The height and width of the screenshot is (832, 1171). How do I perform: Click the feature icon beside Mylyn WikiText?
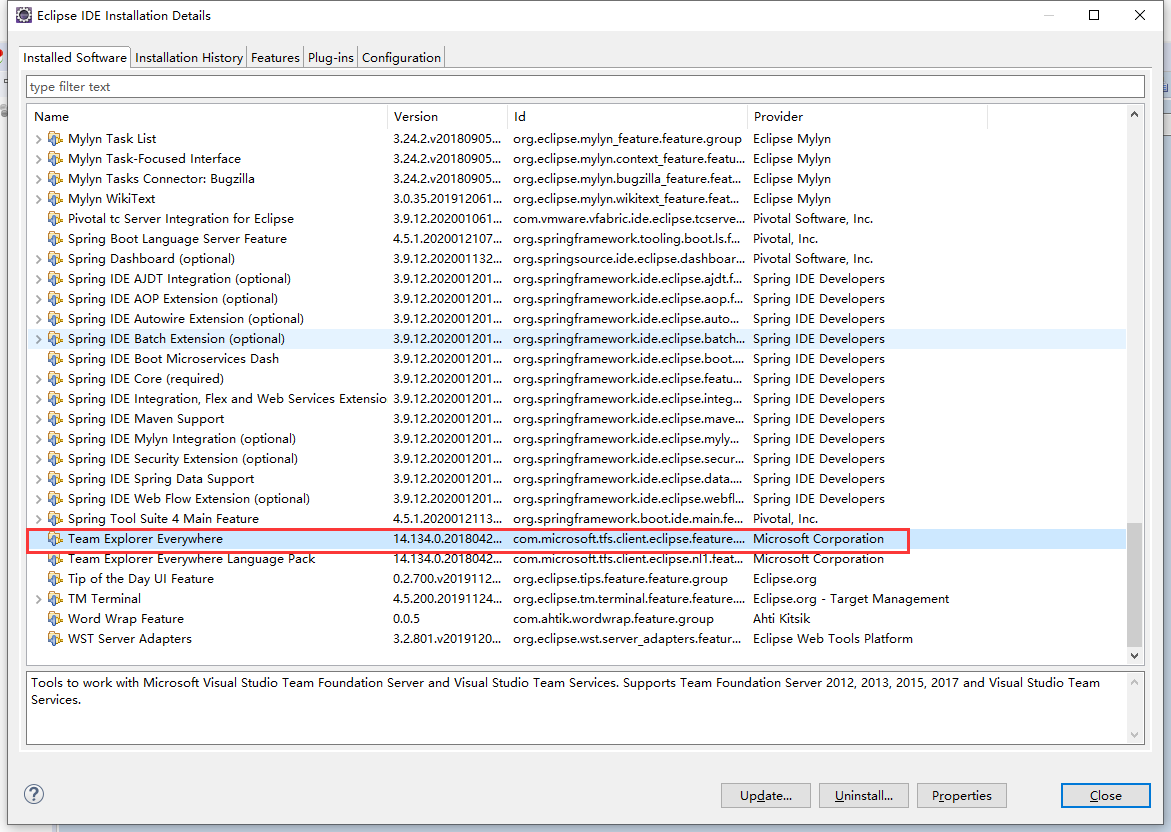click(x=55, y=198)
